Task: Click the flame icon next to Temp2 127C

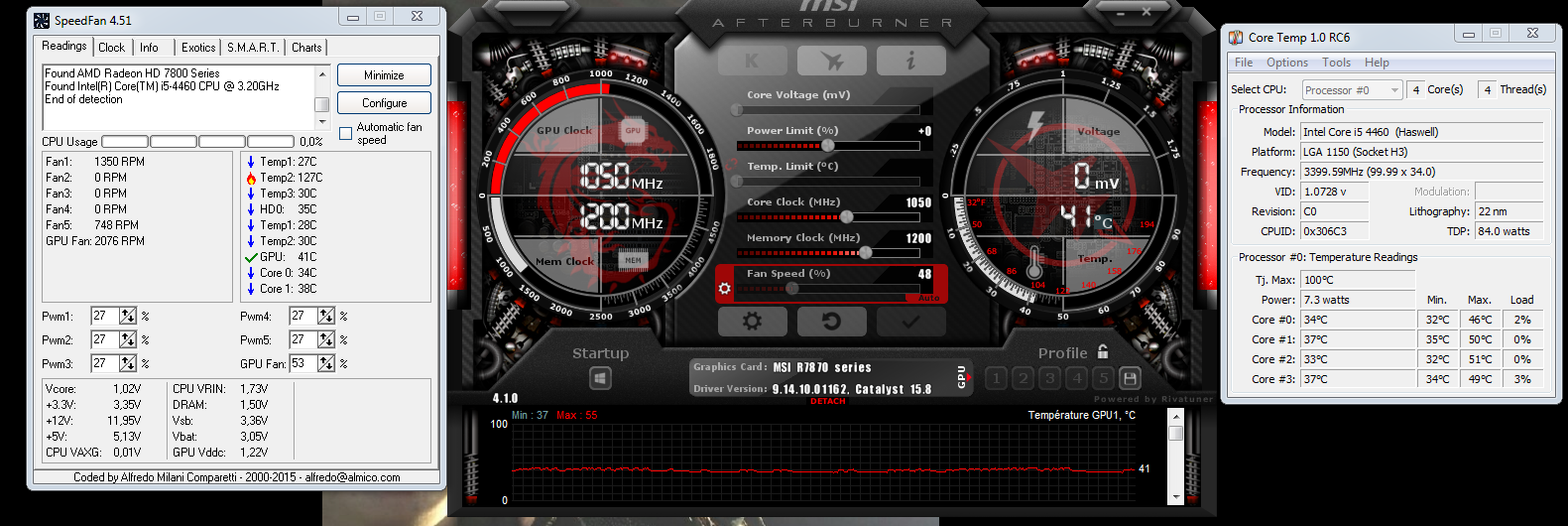Action: (251, 178)
